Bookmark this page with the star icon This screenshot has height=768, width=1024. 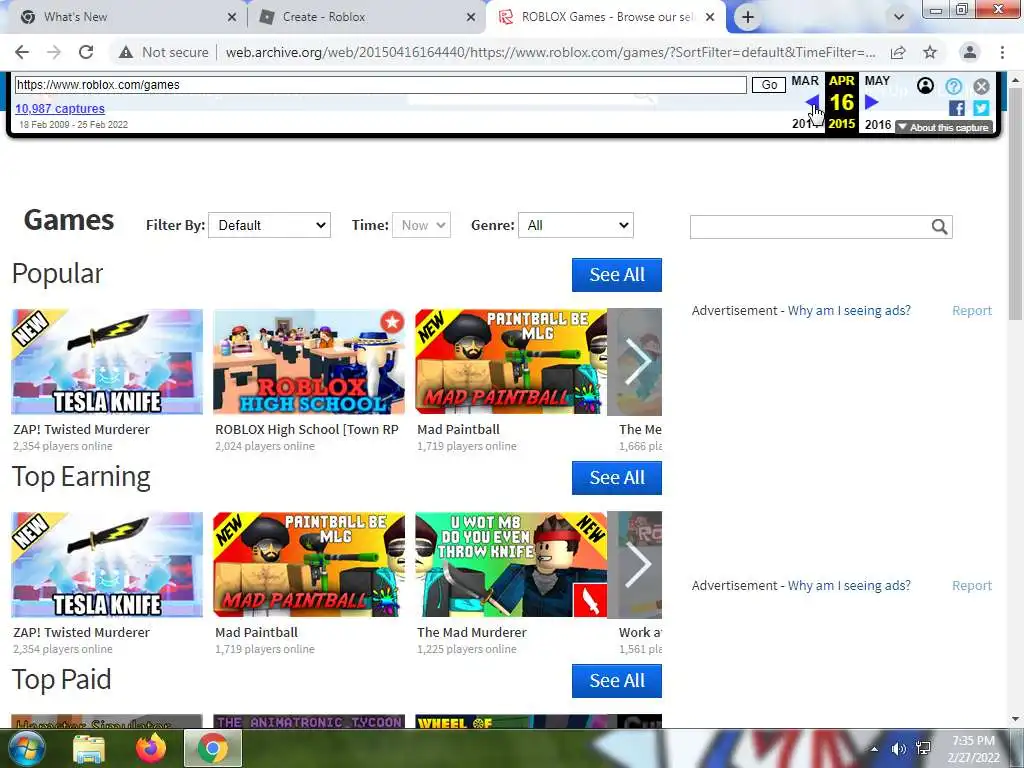tap(930, 52)
